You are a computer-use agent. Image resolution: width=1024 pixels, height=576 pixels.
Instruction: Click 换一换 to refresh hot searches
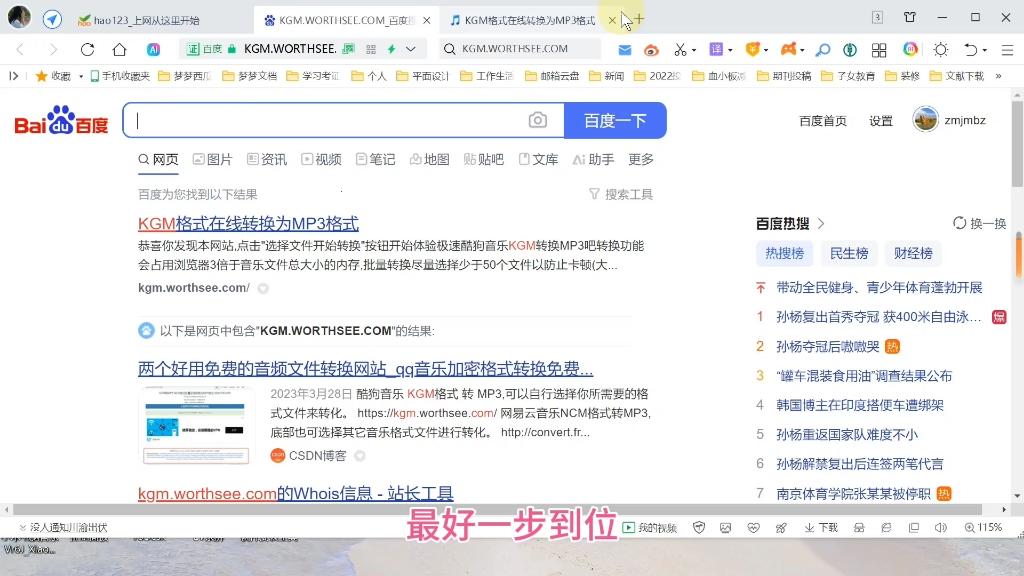click(x=980, y=223)
